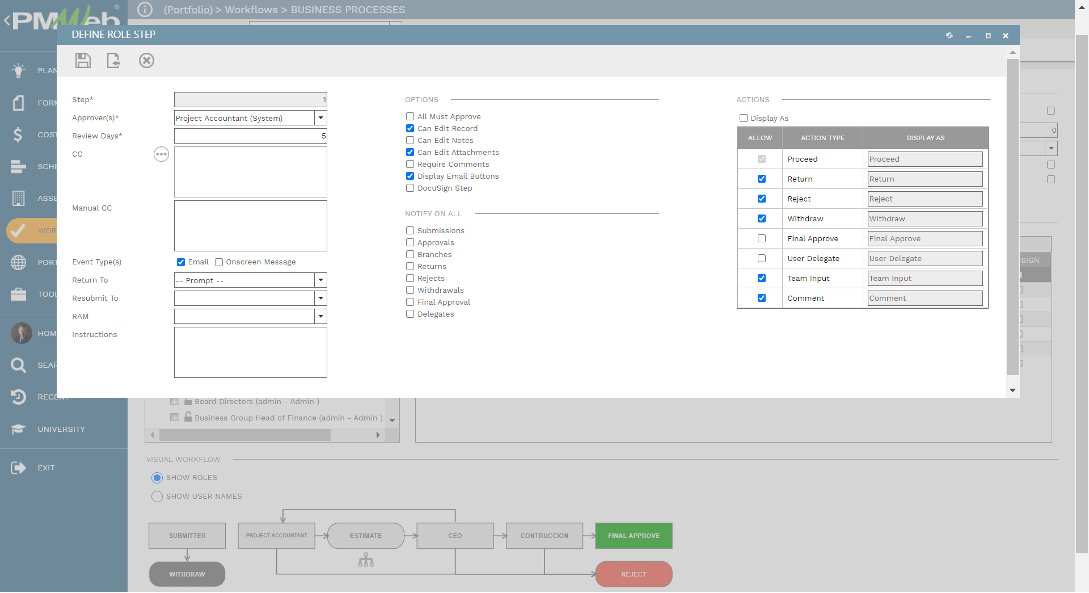Open the University graduation cap icon

[x=19, y=429]
